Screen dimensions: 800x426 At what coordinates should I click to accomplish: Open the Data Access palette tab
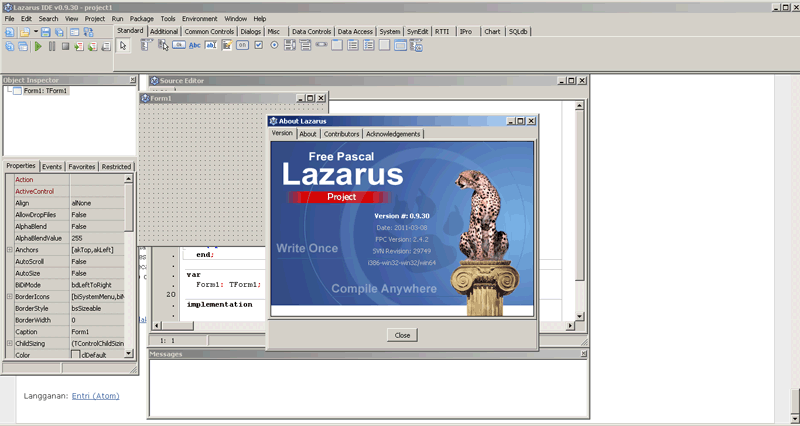[355, 32]
